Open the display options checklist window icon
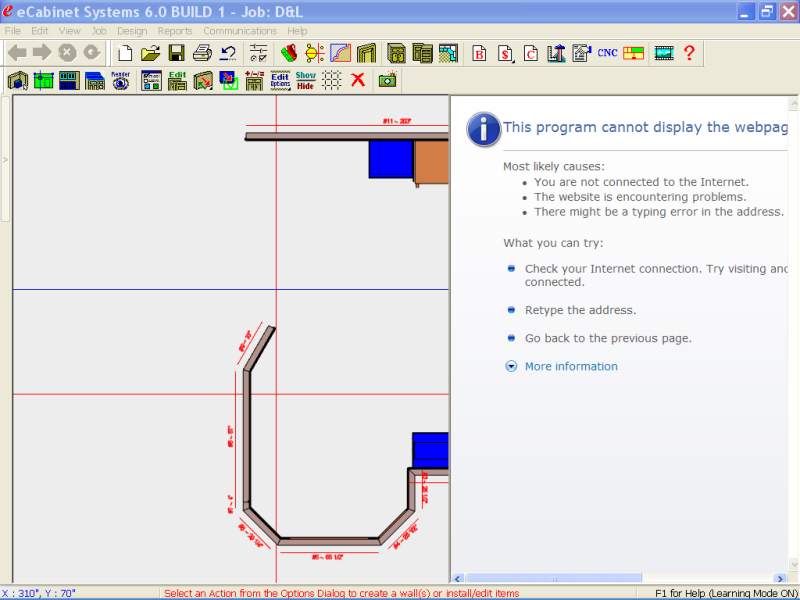Viewport: 800px width, 600px height. [x=152, y=81]
